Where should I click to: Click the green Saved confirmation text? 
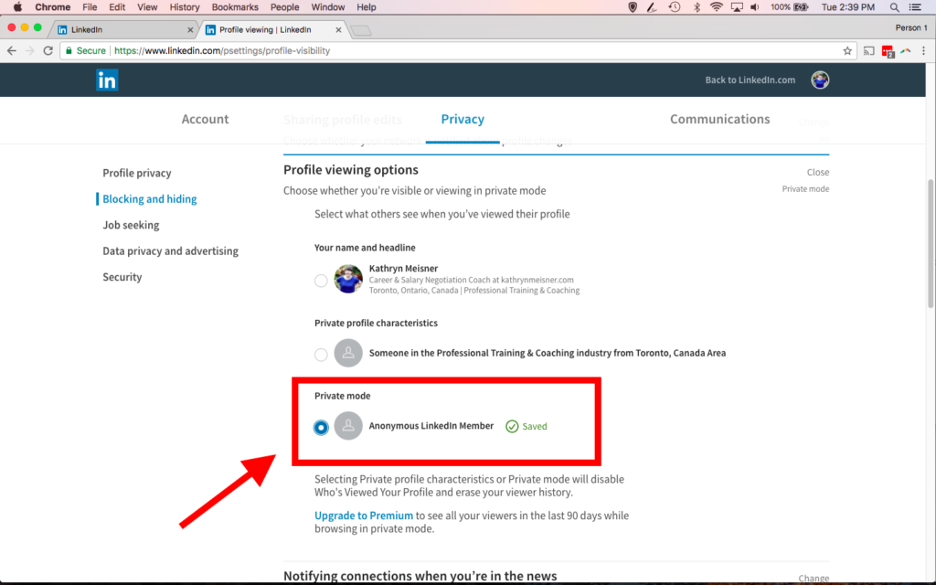535,427
